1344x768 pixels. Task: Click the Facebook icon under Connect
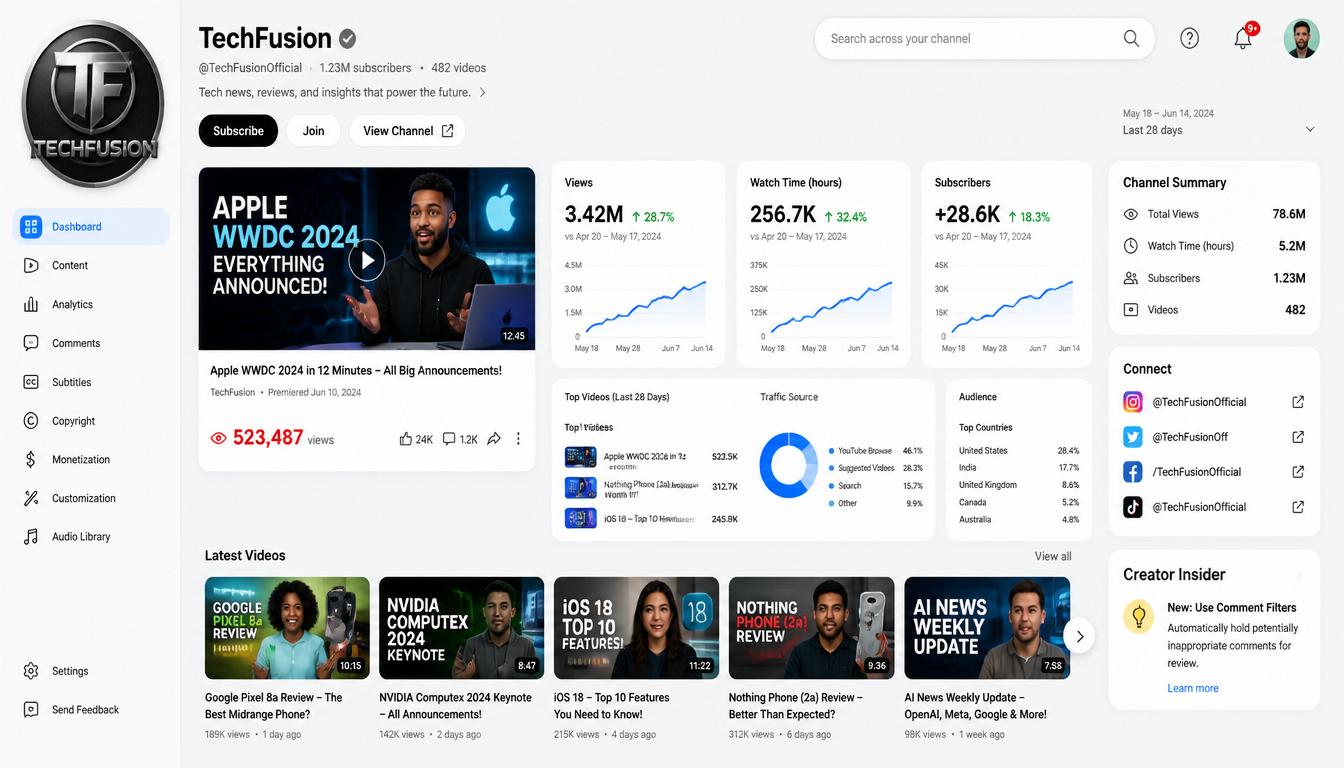tap(1133, 472)
